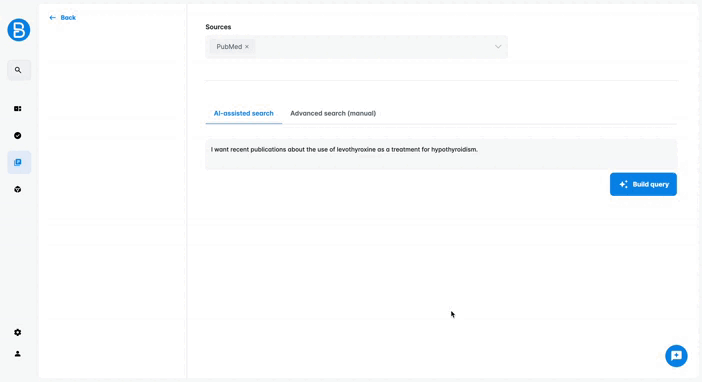Expand the Sources dropdown chevron
This screenshot has width=702, height=382.
point(498,47)
